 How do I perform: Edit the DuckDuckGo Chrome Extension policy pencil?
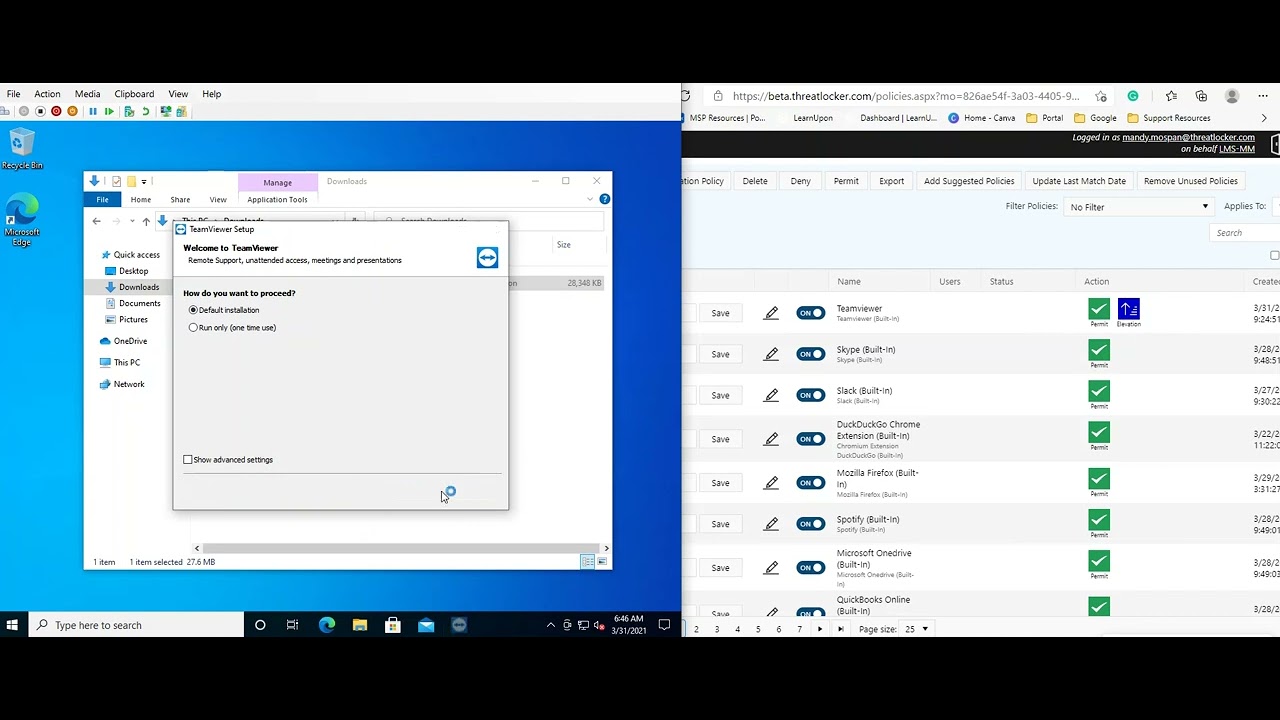pyautogui.click(x=771, y=439)
